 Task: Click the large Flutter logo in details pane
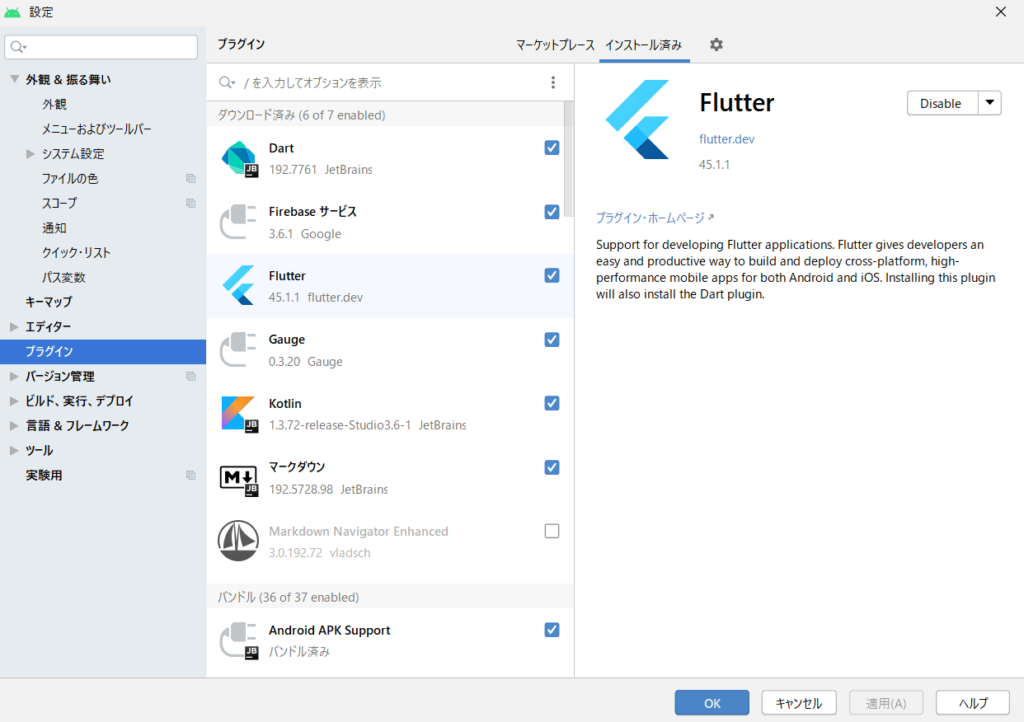point(637,119)
